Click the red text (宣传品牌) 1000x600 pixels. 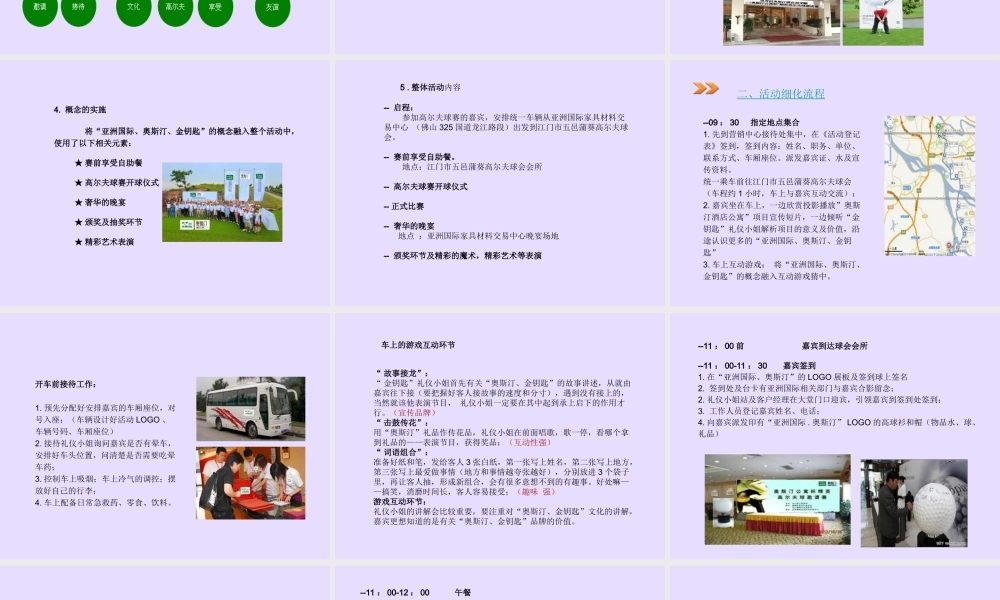tap(415, 413)
